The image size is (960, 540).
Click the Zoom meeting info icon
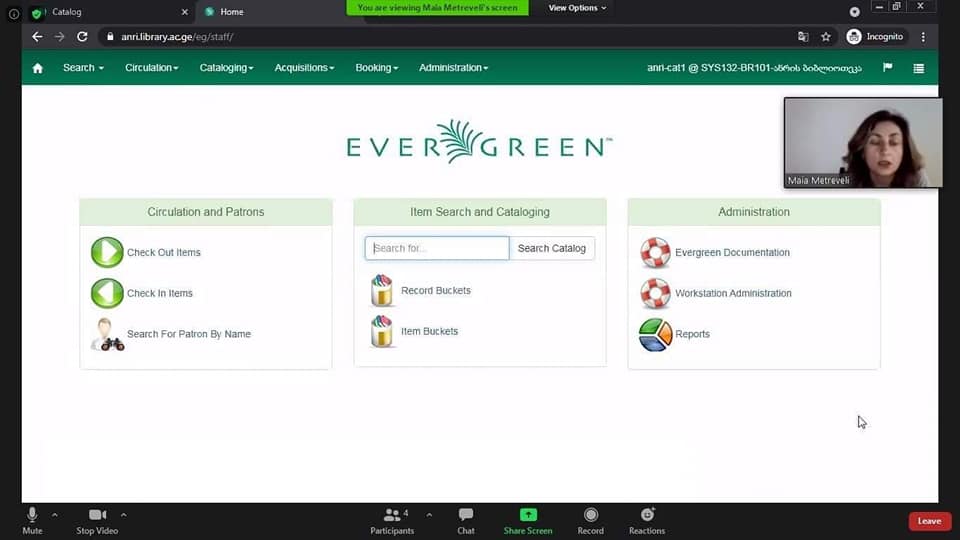13,13
